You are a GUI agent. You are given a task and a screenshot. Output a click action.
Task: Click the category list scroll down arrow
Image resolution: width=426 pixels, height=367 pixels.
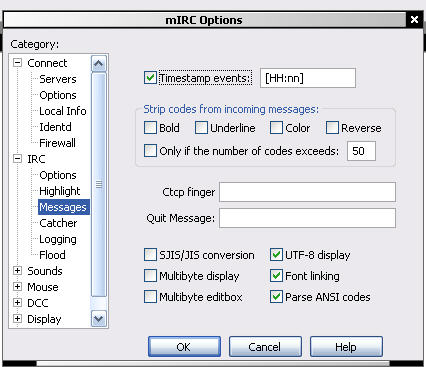tap(99, 319)
